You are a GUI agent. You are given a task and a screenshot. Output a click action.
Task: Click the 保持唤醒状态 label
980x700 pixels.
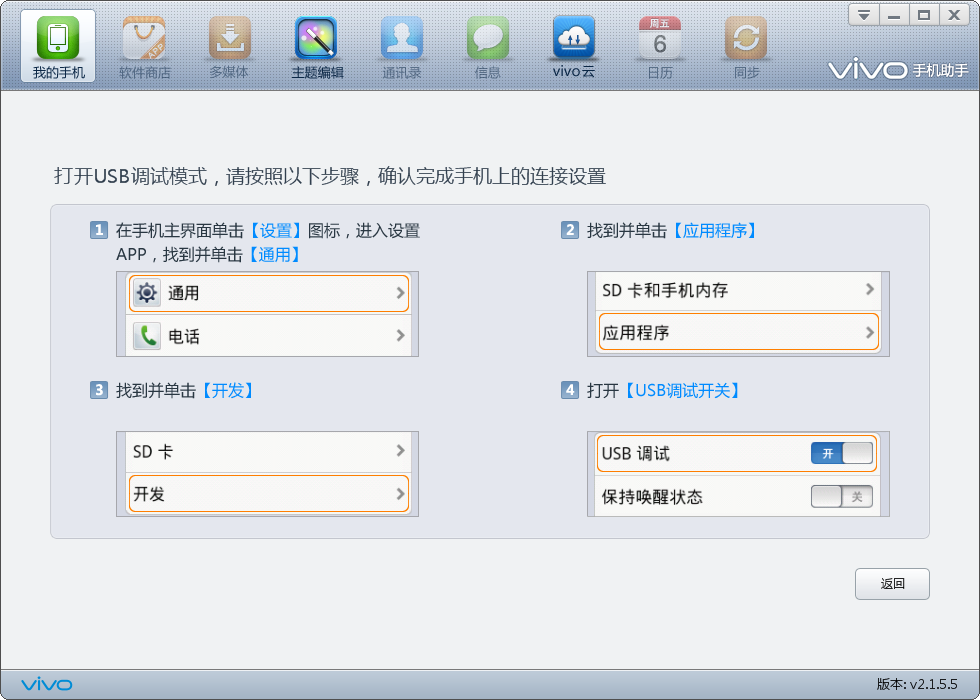point(652,497)
